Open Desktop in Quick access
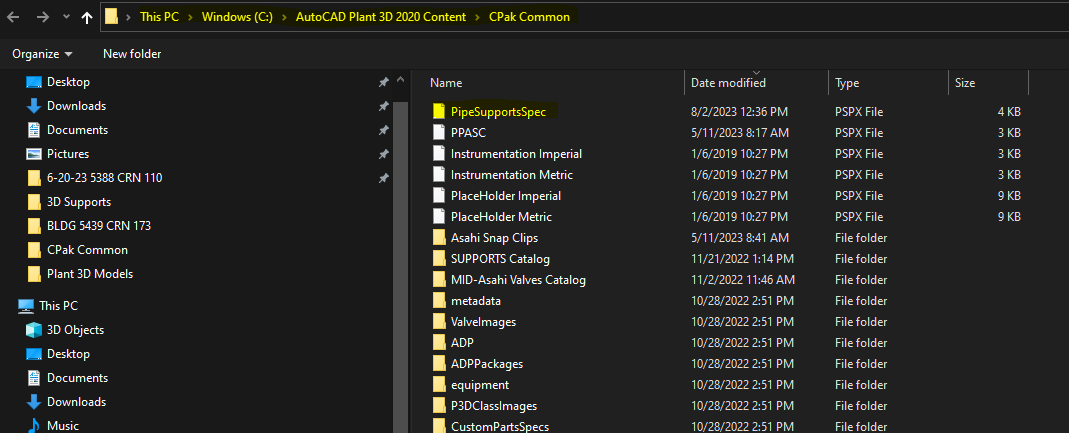Screen dimensions: 1069x433 68,82
